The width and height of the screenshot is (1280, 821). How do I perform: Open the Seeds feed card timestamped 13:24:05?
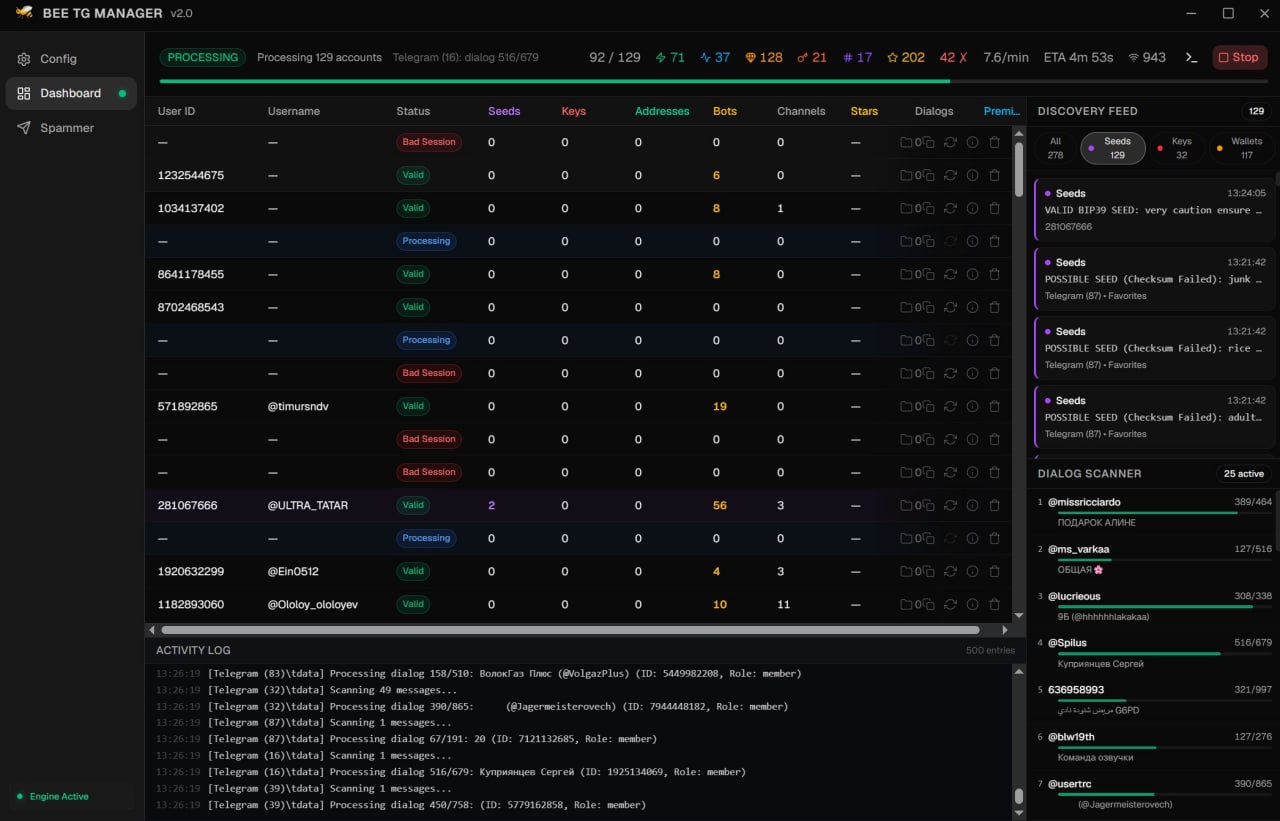tap(1155, 210)
